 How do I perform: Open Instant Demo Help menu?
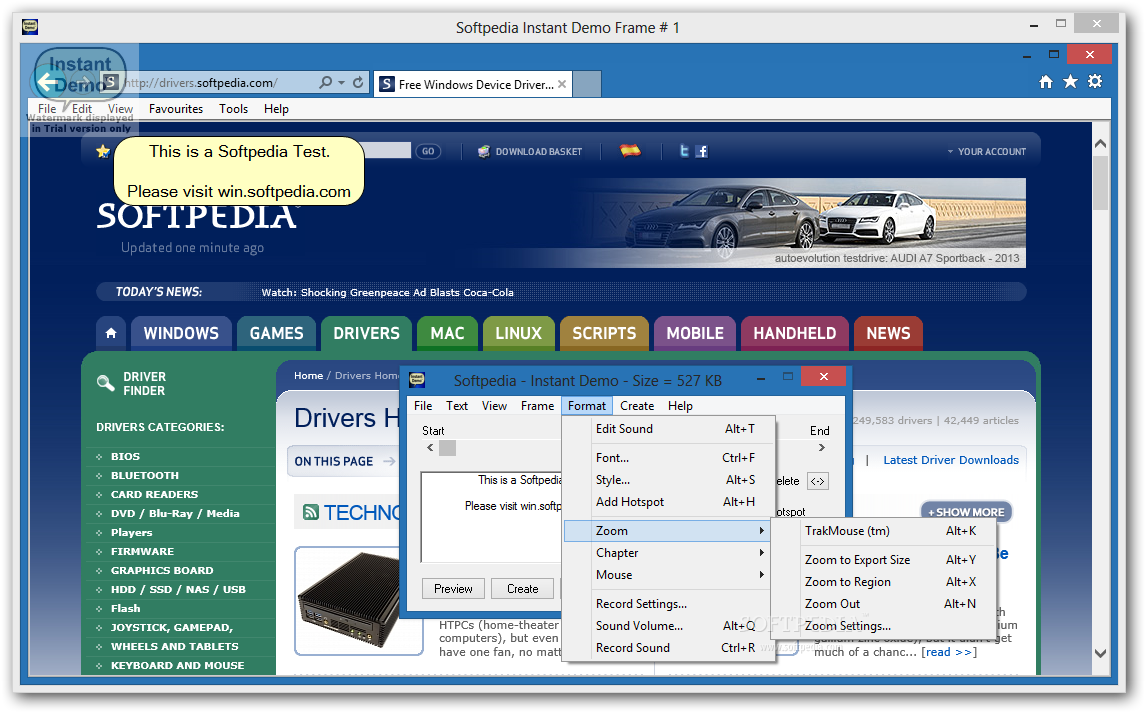[x=680, y=405]
